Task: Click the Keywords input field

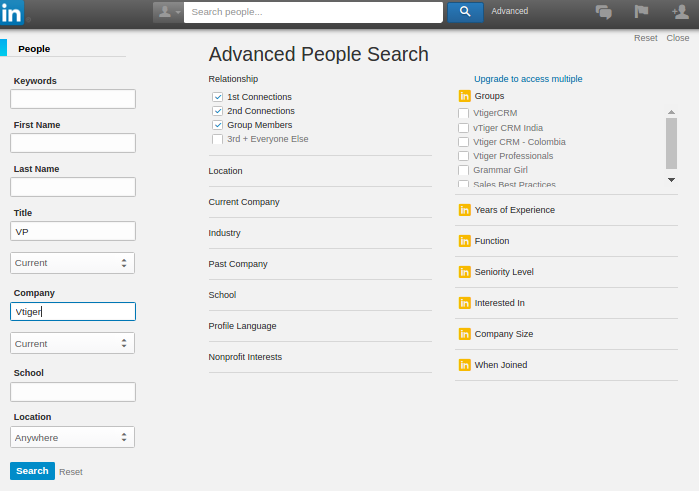Action: pyautogui.click(x=72, y=99)
